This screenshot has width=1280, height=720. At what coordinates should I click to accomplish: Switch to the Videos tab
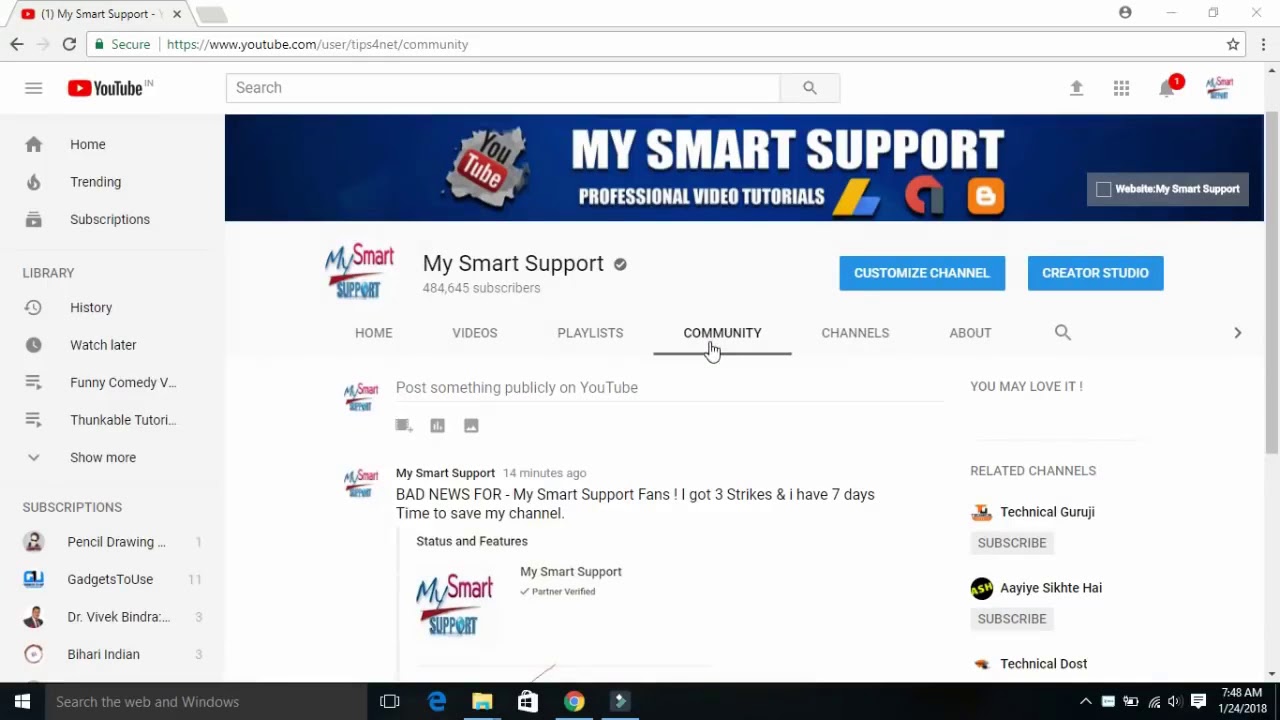tap(474, 333)
